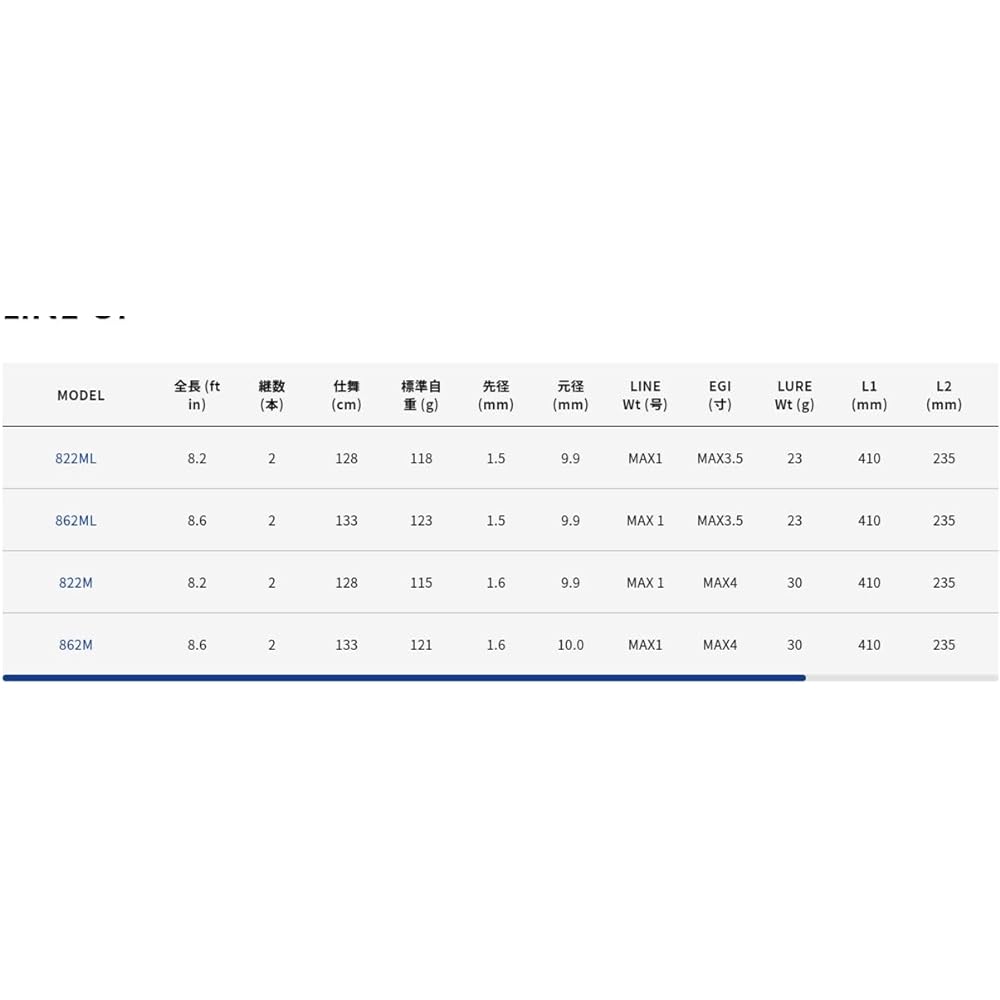Click the EGI (寸) column header

click(x=719, y=395)
